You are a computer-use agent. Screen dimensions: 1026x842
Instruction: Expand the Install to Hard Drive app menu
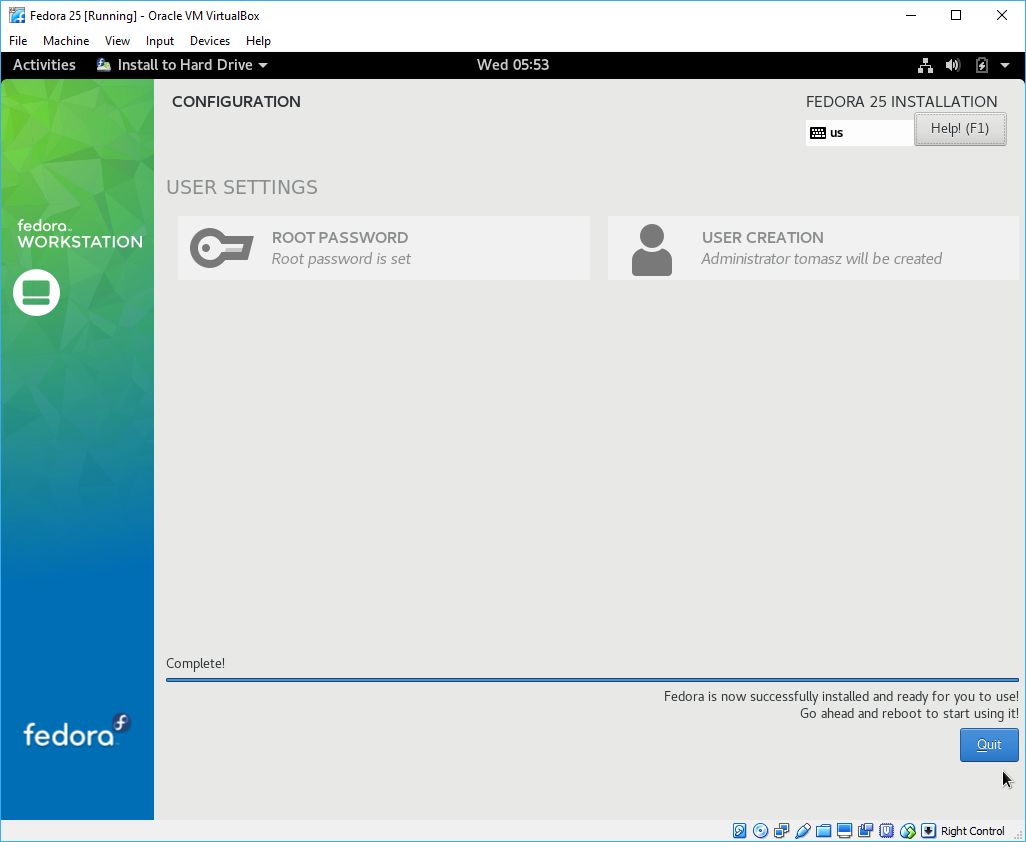183,65
